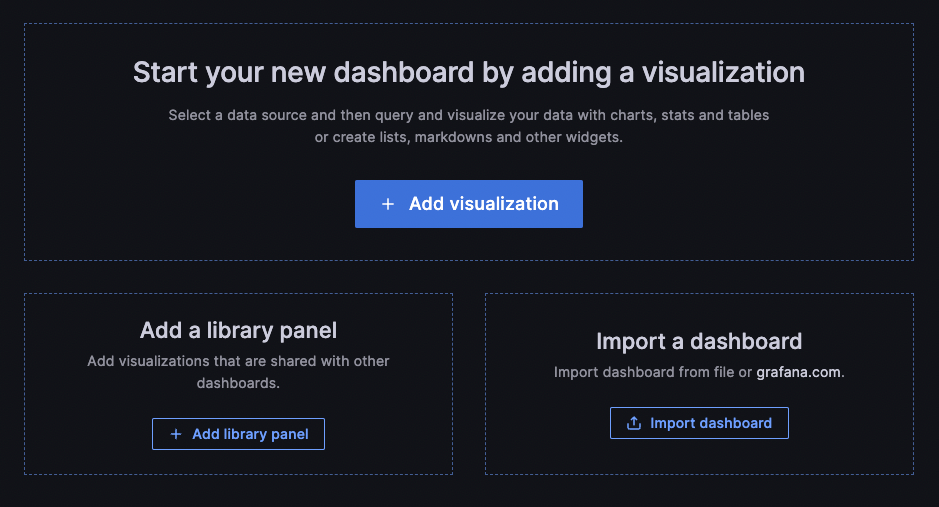The image size is (939, 507).
Task: Click the word 'dashboards.' in the library panel description
Action: pyautogui.click(x=238, y=383)
